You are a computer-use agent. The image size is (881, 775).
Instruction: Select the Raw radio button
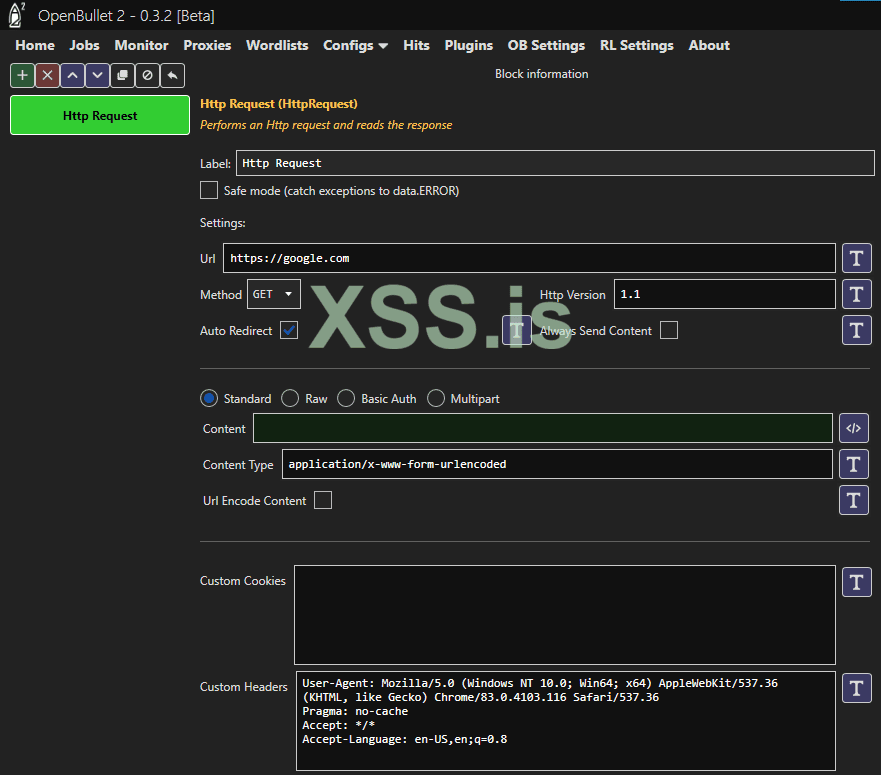click(x=290, y=398)
